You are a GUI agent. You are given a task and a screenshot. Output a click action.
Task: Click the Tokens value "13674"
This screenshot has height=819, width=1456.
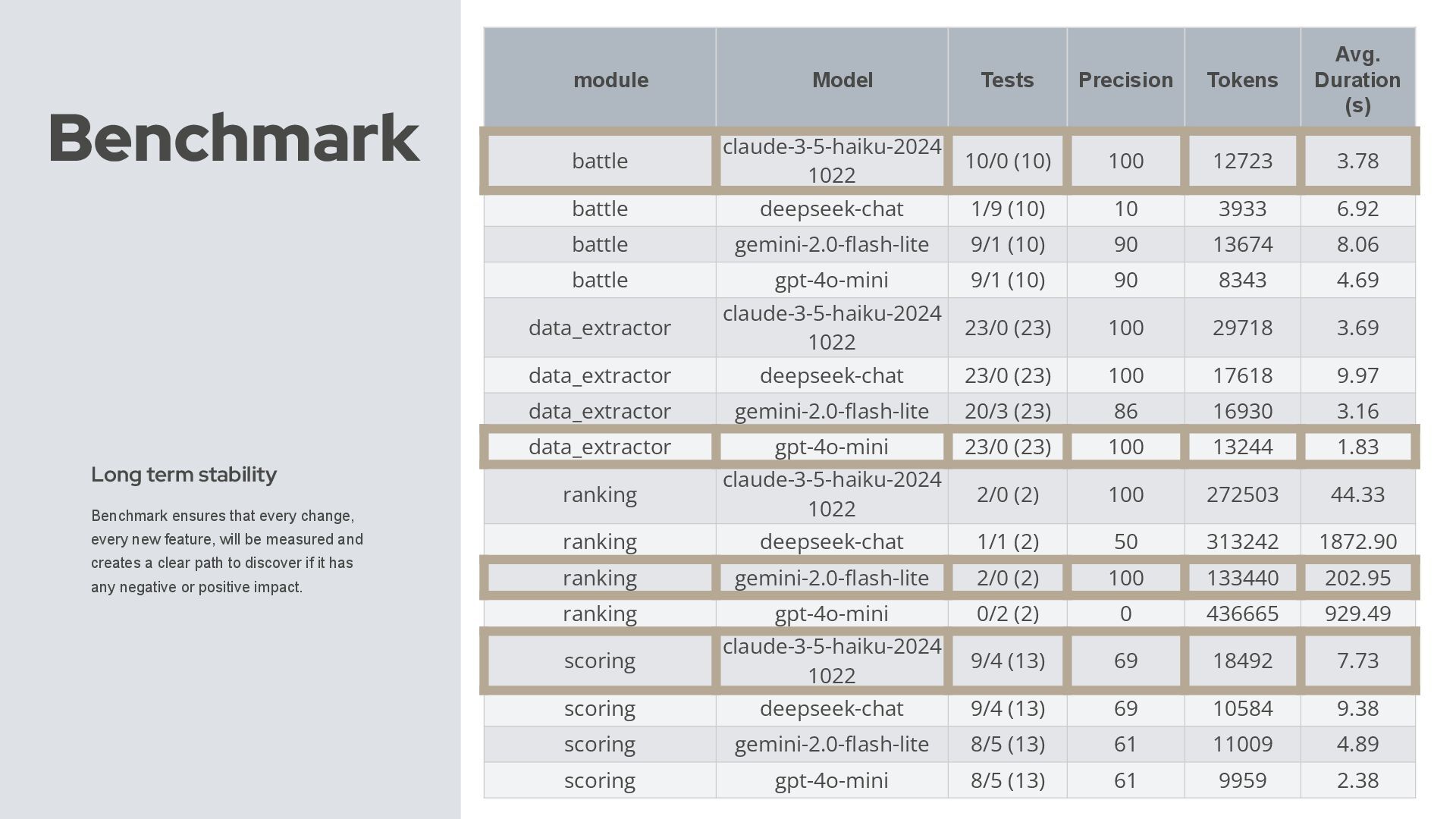pos(1242,244)
